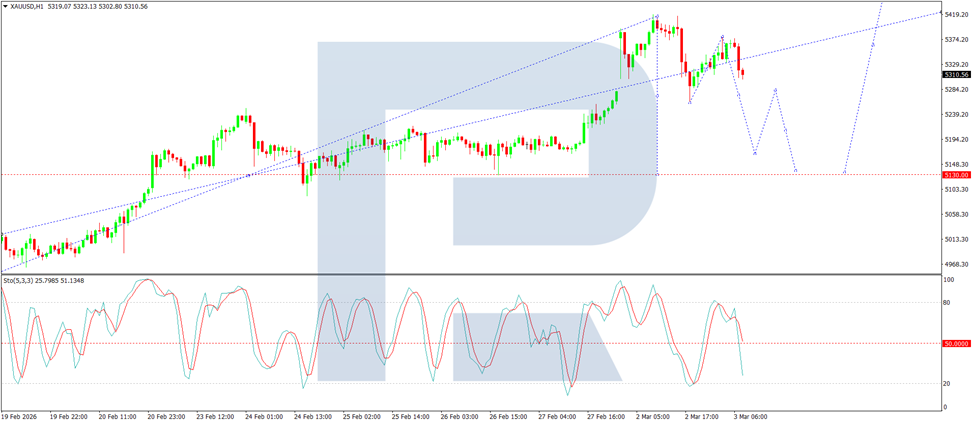Click the current price tag 5310.56
This screenshot has width=974, height=423.
956,75
